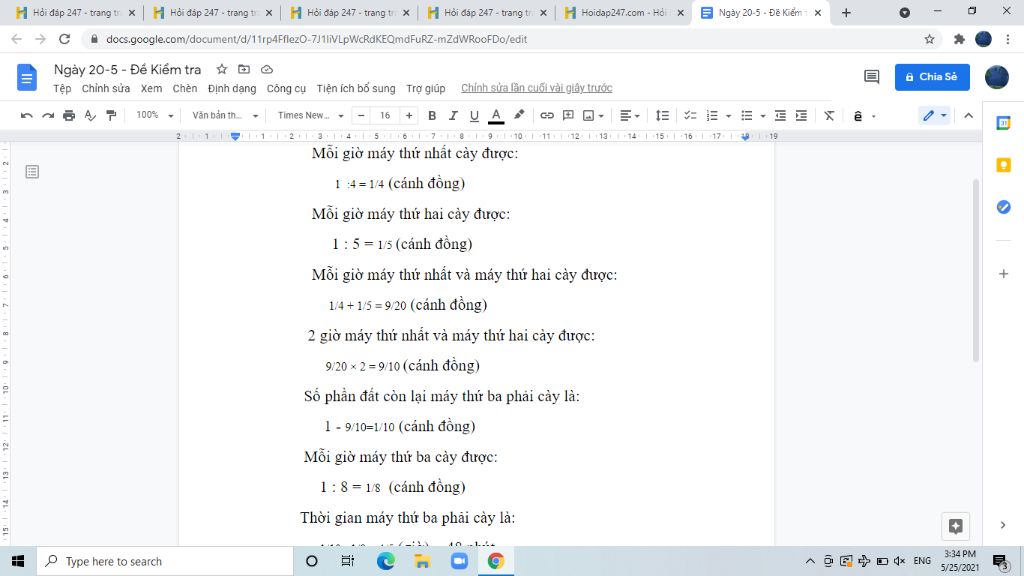1024x576 pixels.
Task: Click the Undo icon in Docs toolbar
Action: click(x=27, y=116)
